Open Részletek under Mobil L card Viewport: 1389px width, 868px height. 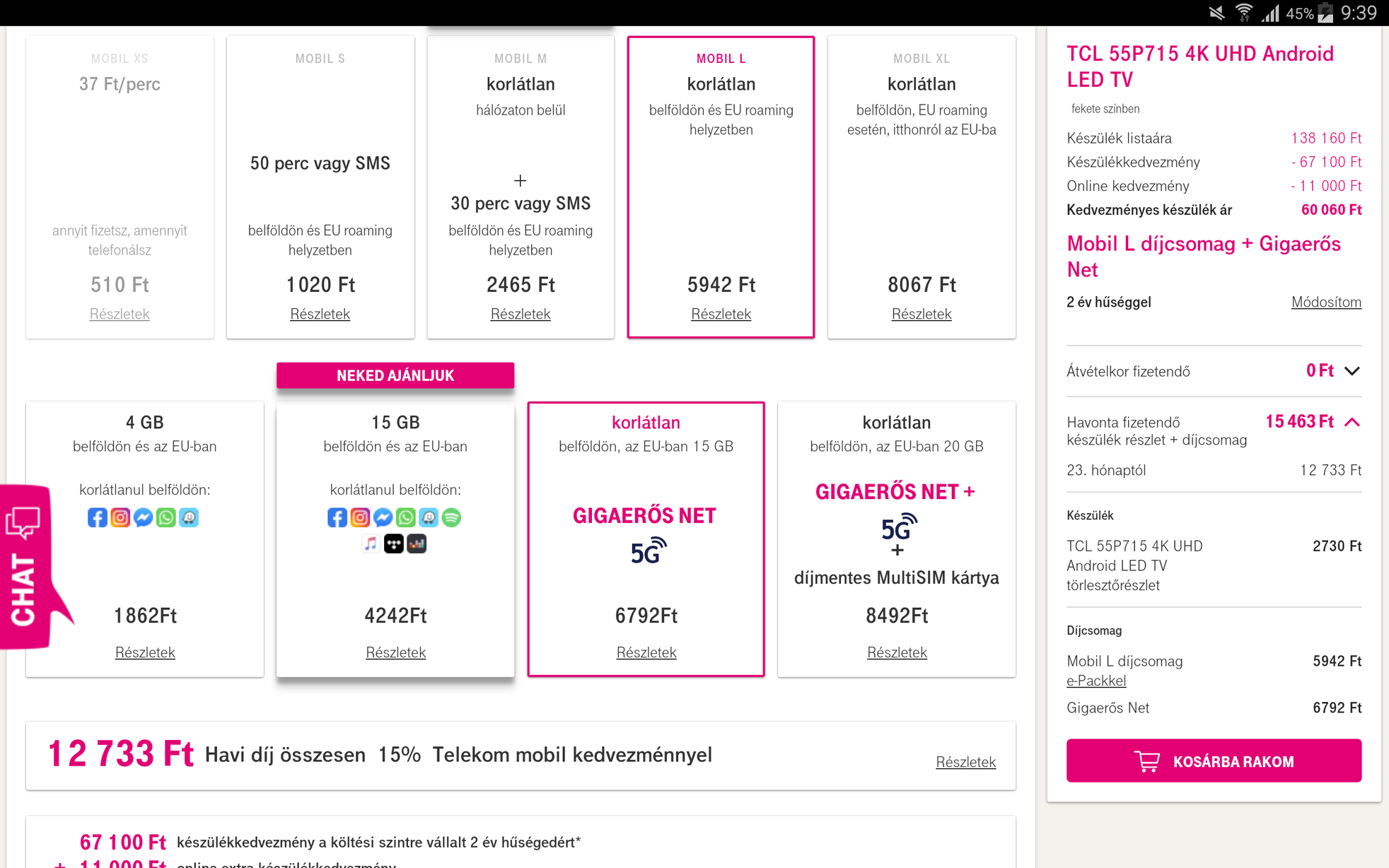[x=721, y=314]
